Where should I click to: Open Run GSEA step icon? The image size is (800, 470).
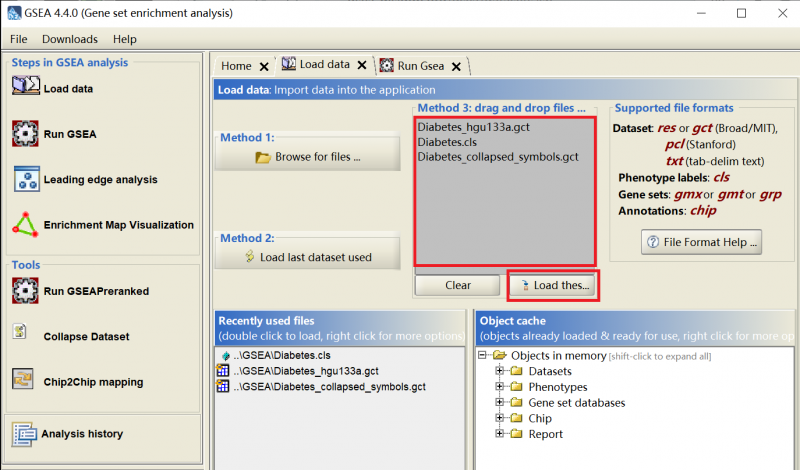coord(25,133)
